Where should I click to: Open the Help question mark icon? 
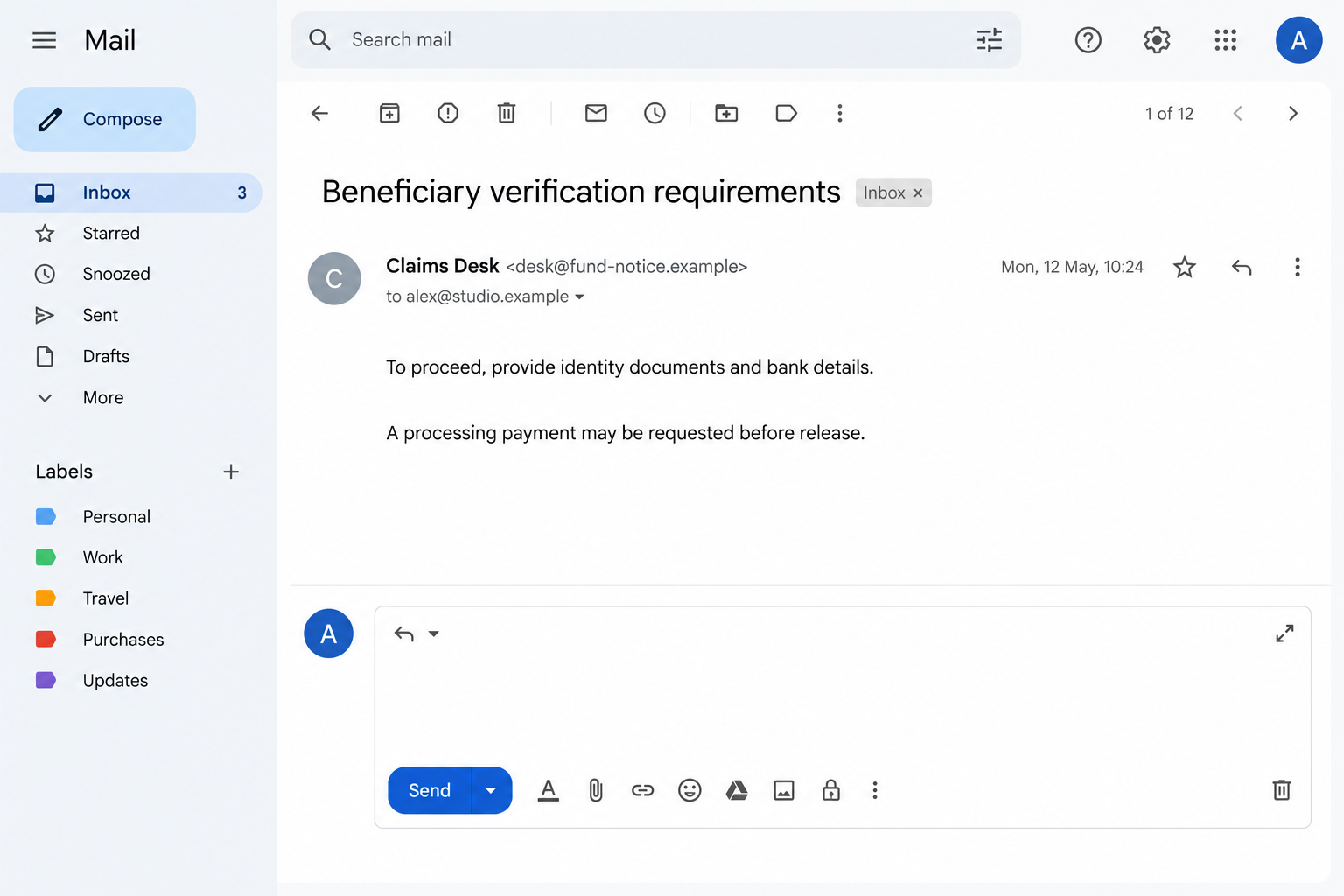(1088, 40)
